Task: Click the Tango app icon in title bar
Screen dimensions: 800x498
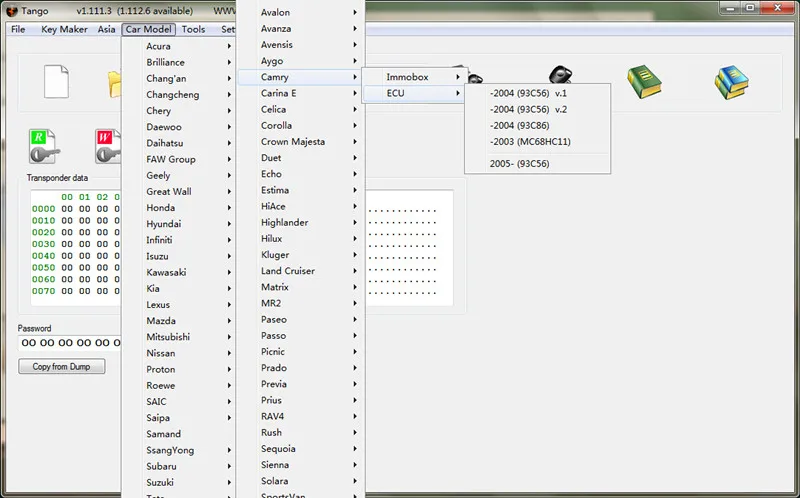Action: tap(11, 11)
